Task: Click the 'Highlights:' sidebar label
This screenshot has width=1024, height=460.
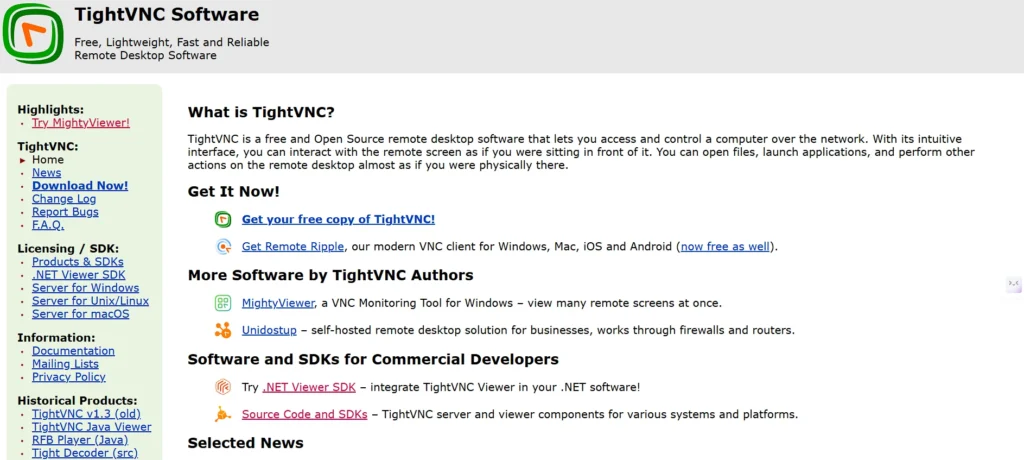Action: pyautogui.click(x=51, y=110)
